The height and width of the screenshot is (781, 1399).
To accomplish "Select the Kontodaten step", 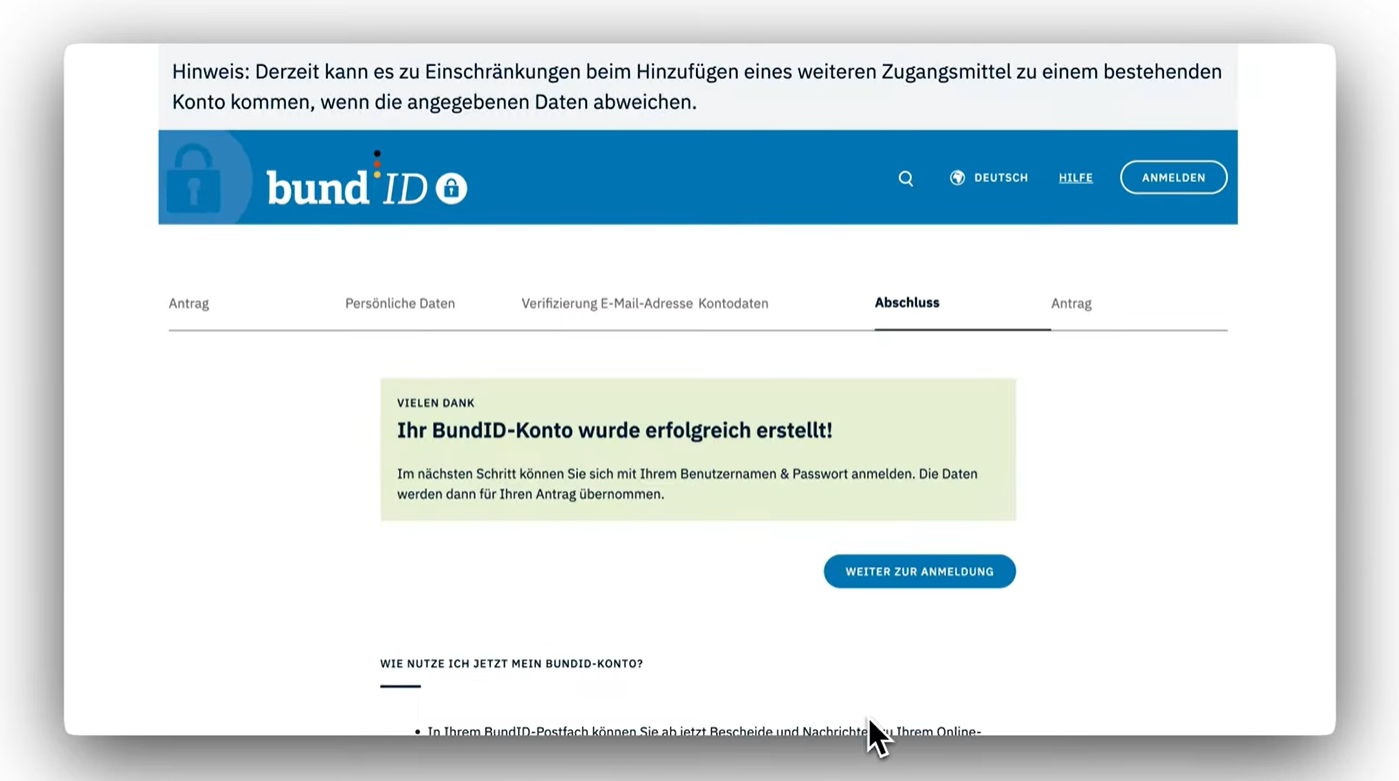I will click(733, 303).
